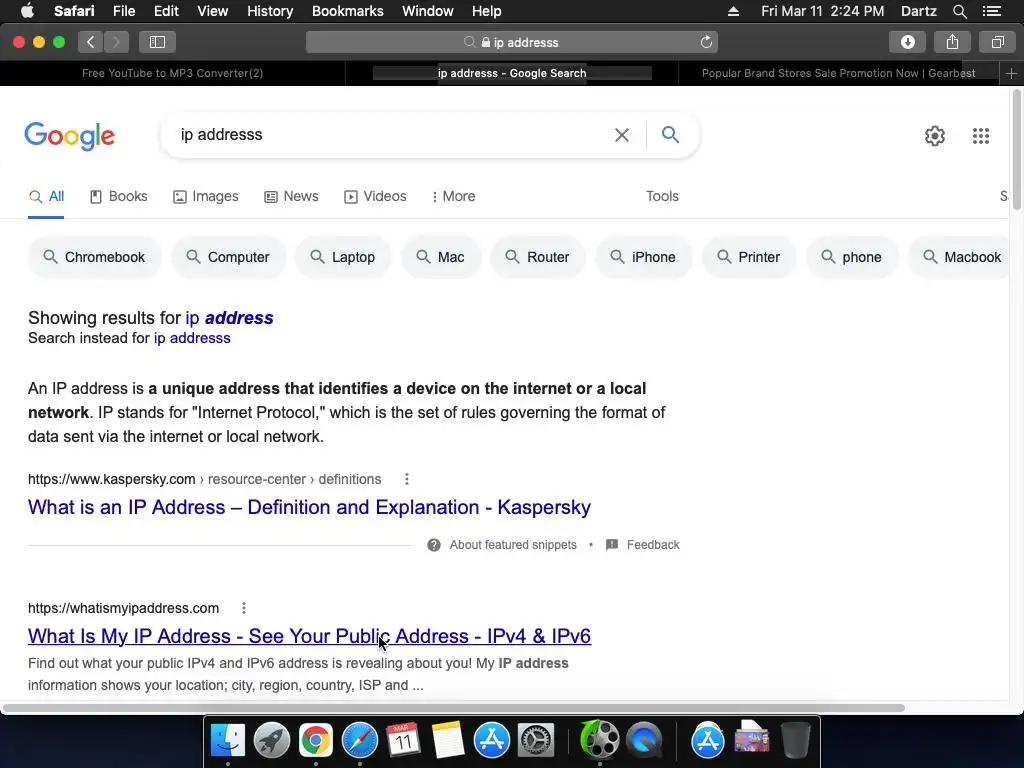
Task: Open the Google apps grid
Action: pyautogui.click(x=980, y=136)
